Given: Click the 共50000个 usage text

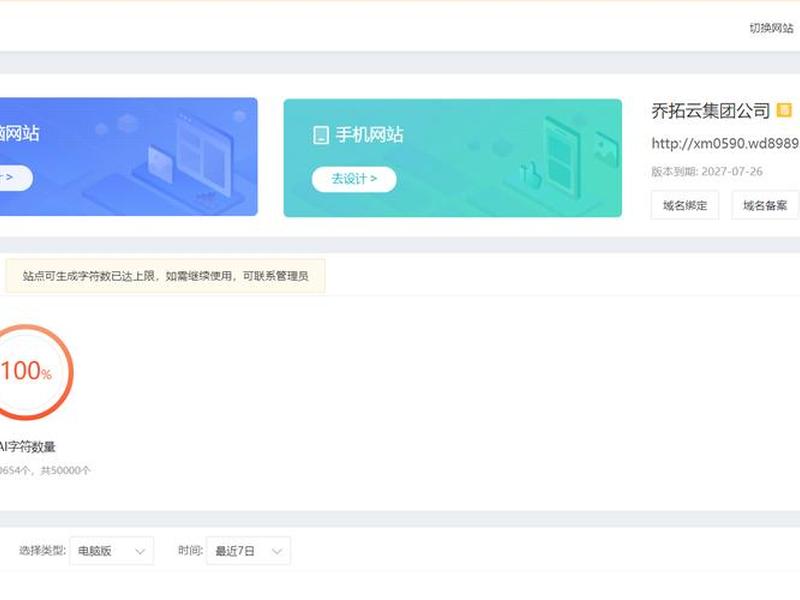Looking at the screenshot, I should pos(65,470).
